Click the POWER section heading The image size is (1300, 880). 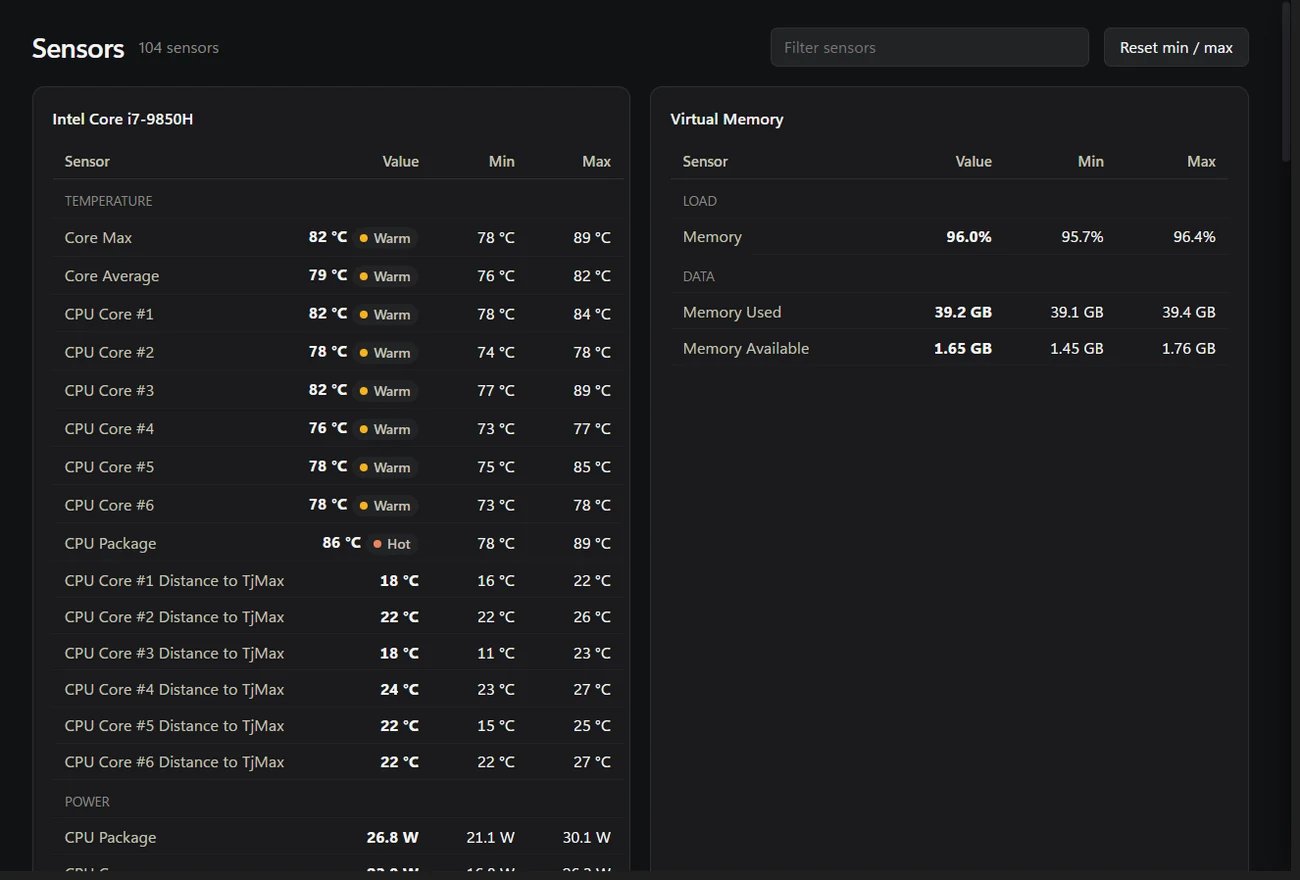pyautogui.click(x=87, y=802)
